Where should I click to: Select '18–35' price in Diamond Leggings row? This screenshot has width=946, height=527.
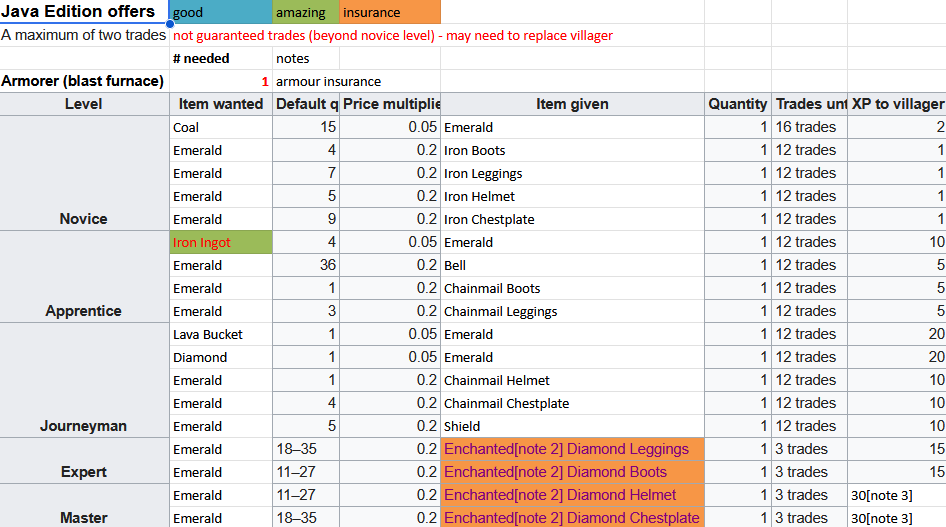(x=306, y=449)
